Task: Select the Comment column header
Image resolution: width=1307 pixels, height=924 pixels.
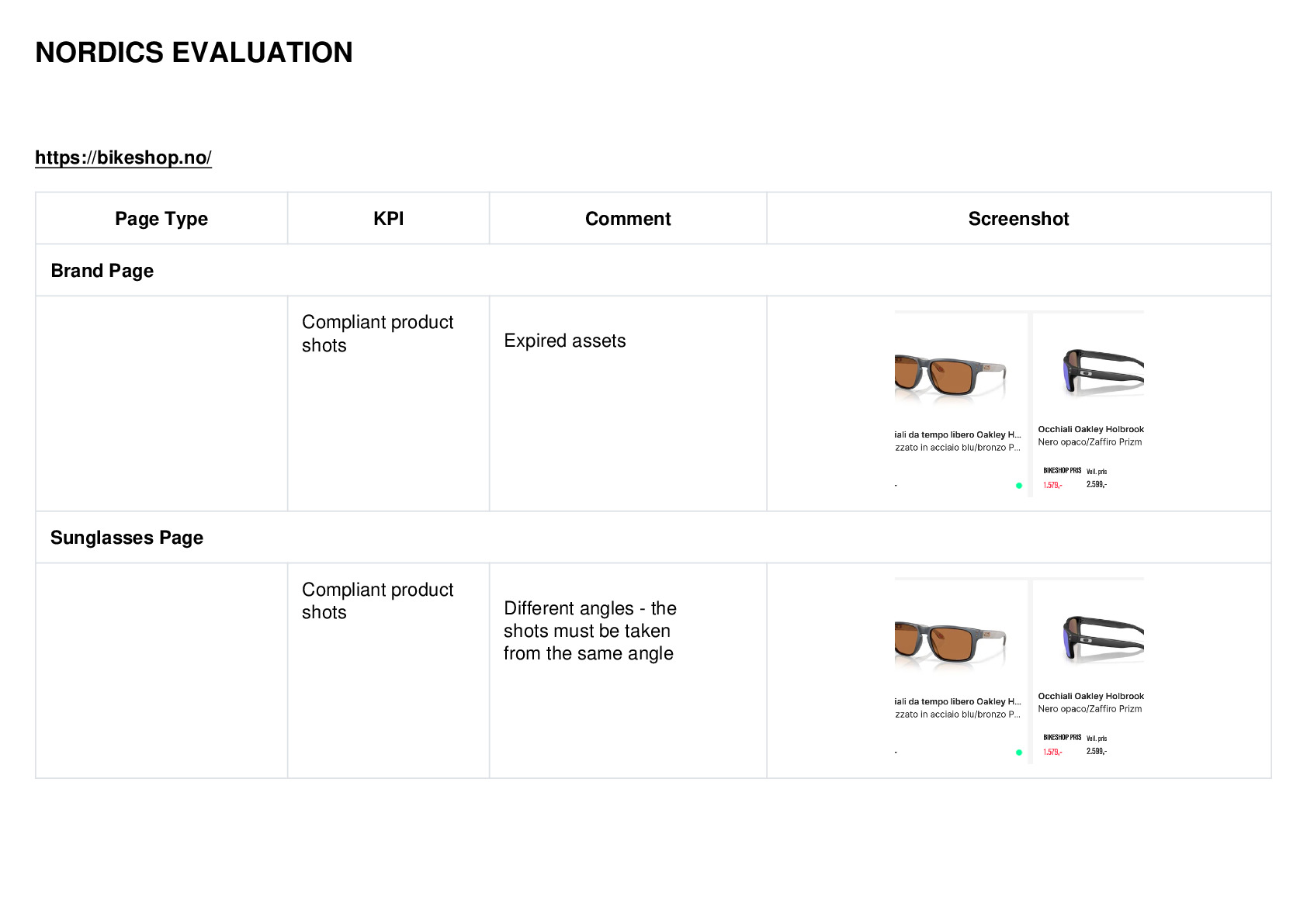Action: click(628, 219)
